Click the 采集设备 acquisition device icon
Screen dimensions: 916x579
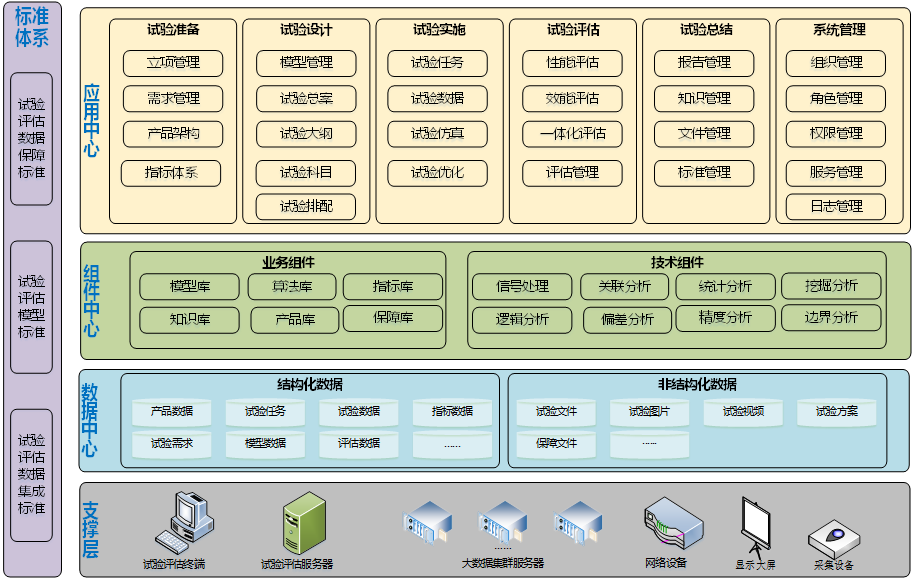pos(834,539)
